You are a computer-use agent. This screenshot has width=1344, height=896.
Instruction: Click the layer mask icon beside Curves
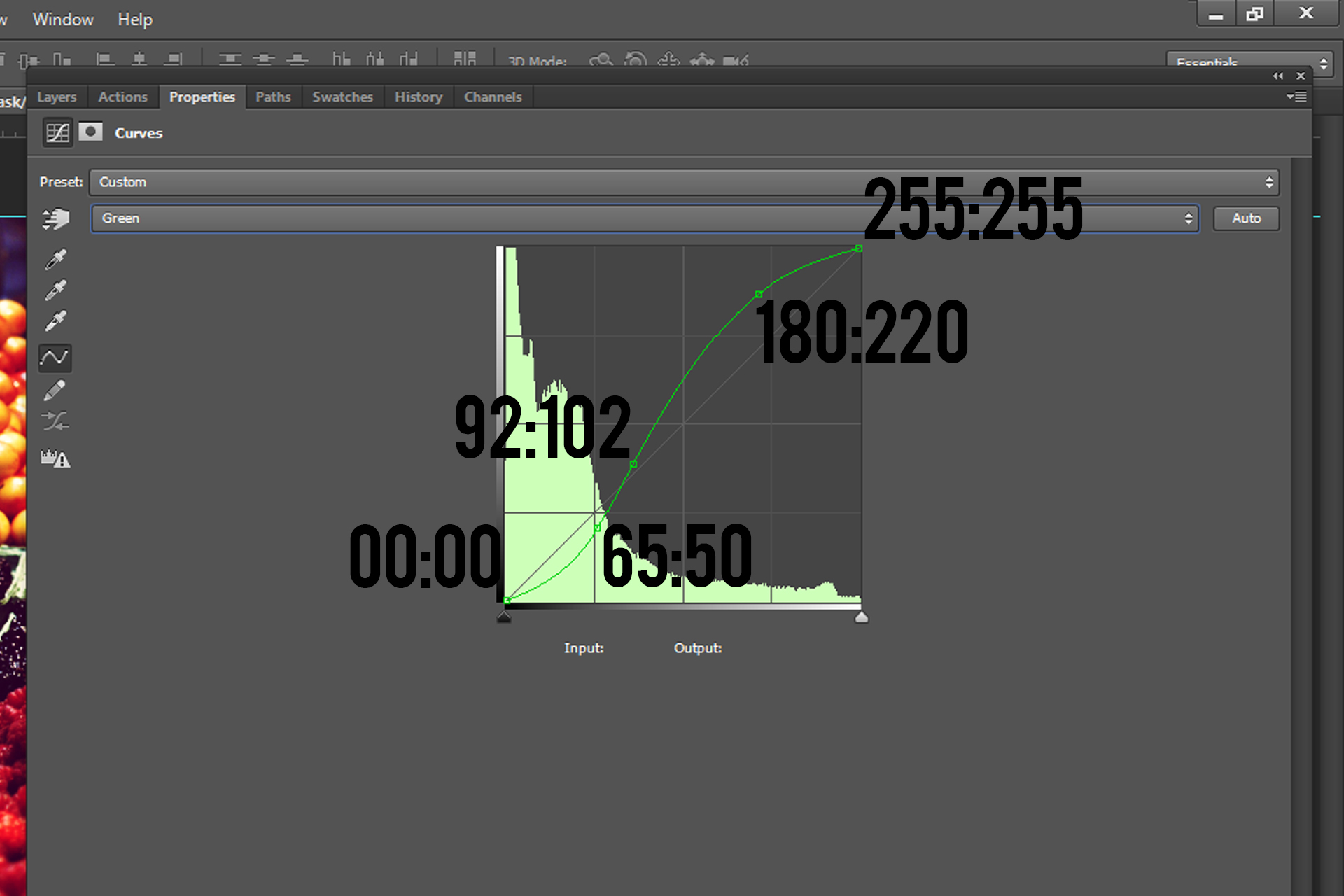coord(90,132)
